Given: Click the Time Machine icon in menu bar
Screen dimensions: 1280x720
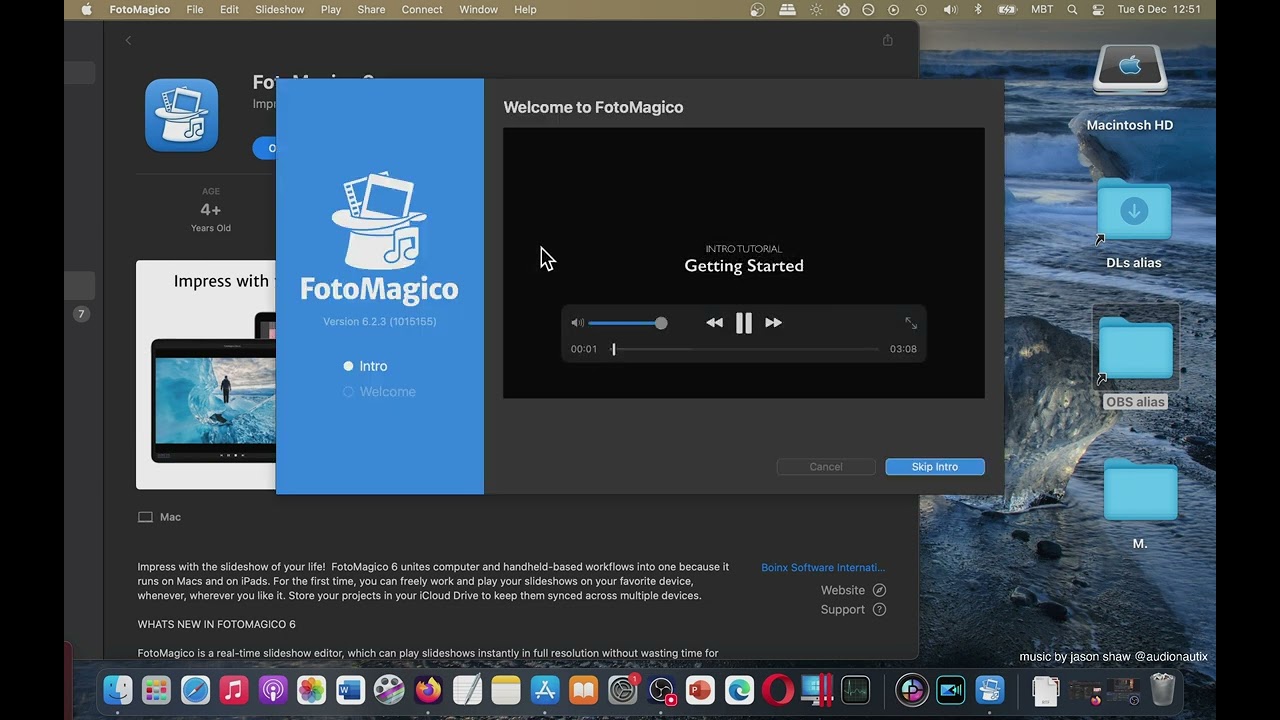Looking at the screenshot, I should point(921,9).
